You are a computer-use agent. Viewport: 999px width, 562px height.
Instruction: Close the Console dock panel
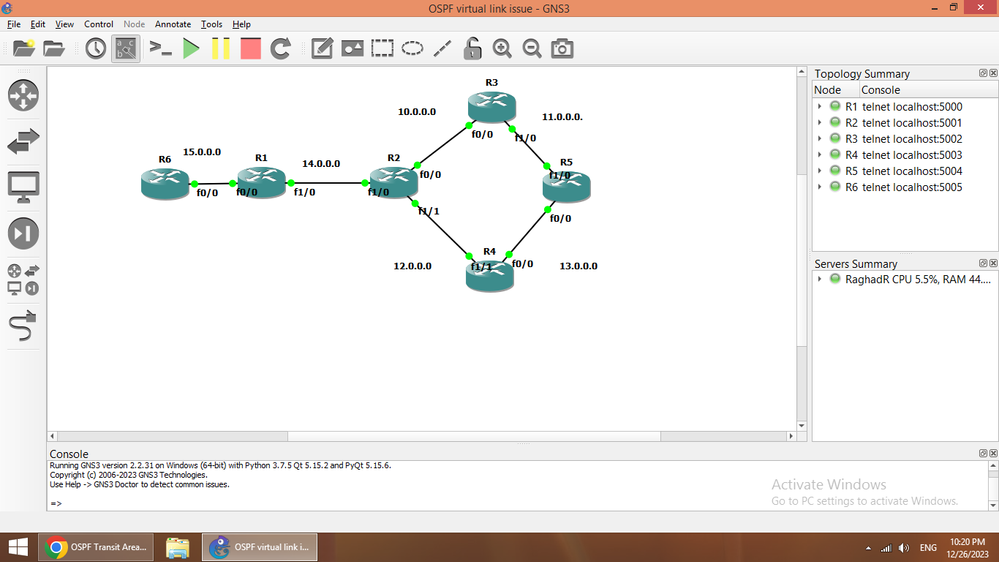click(x=993, y=453)
